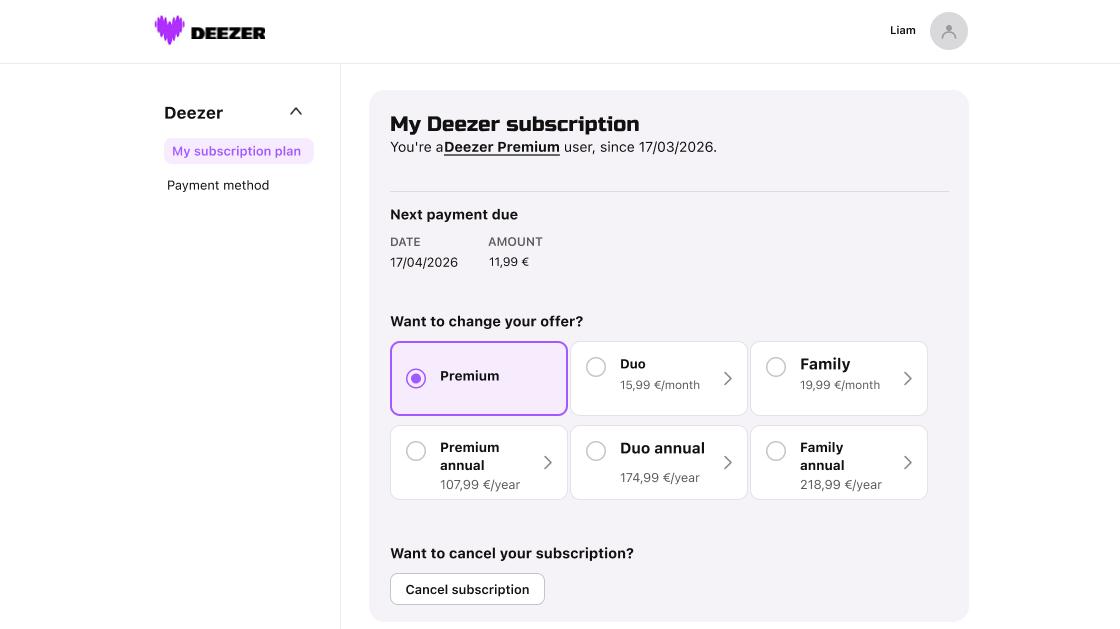1120x629 pixels.
Task: Open Duo plan details chevron
Action: click(x=728, y=378)
